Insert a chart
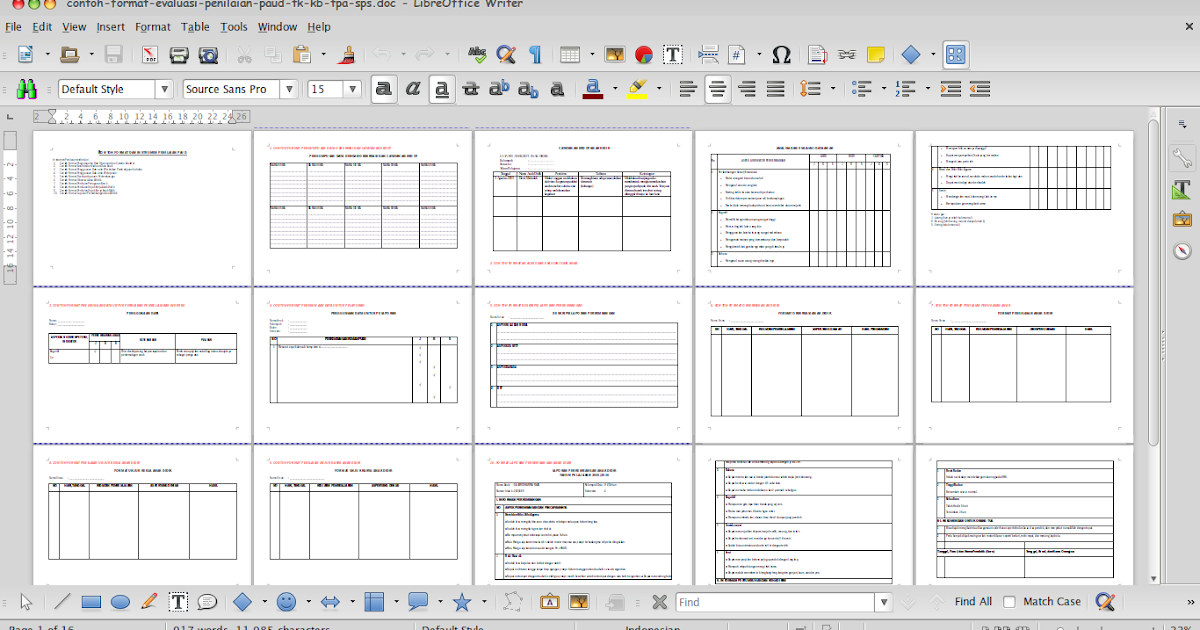The image size is (1200, 630). pyautogui.click(x=644, y=54)
